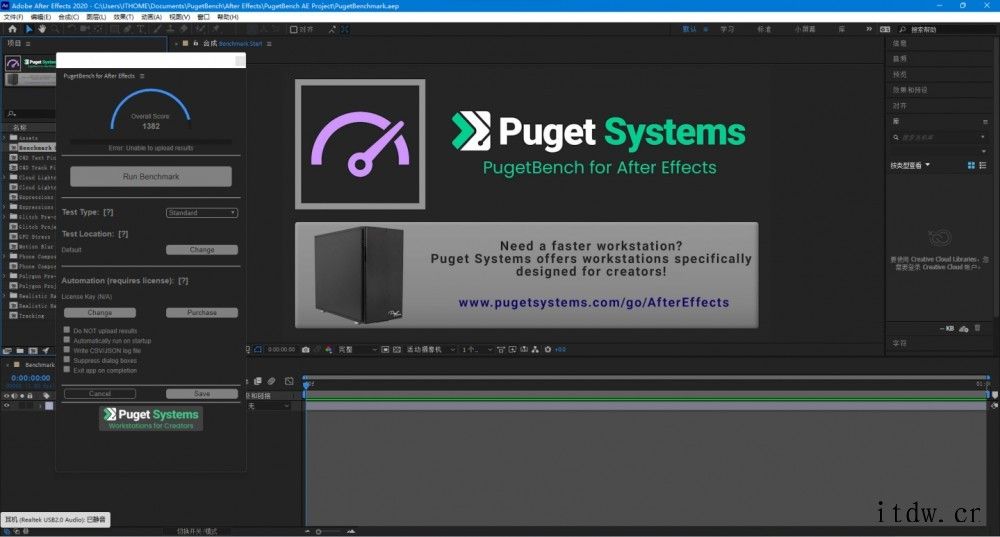Image resolution: width=1000 pixels, height=537 pixels.
Task: Expand the workspace overflow chevron
Action: click(869, 29)
